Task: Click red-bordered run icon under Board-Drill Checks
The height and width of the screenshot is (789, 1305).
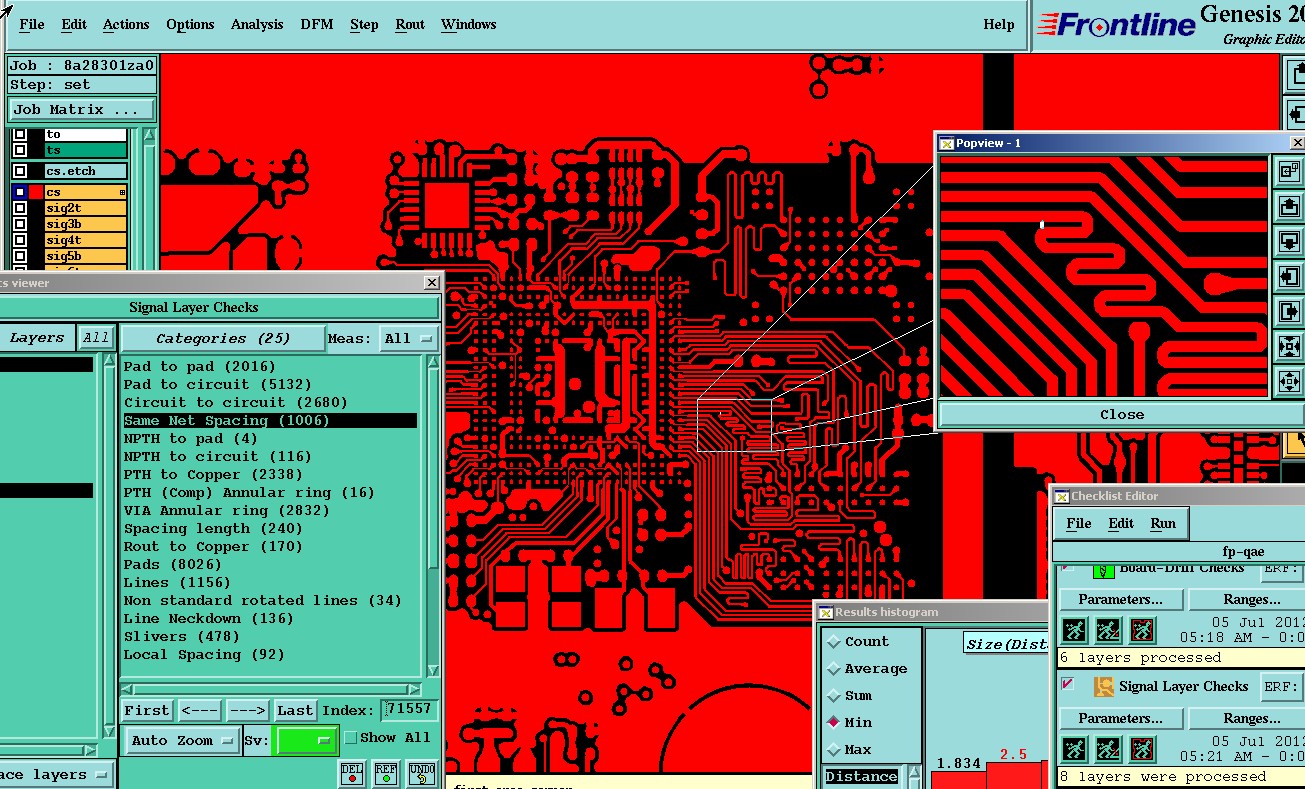Action: click(x=1142, y=630)
